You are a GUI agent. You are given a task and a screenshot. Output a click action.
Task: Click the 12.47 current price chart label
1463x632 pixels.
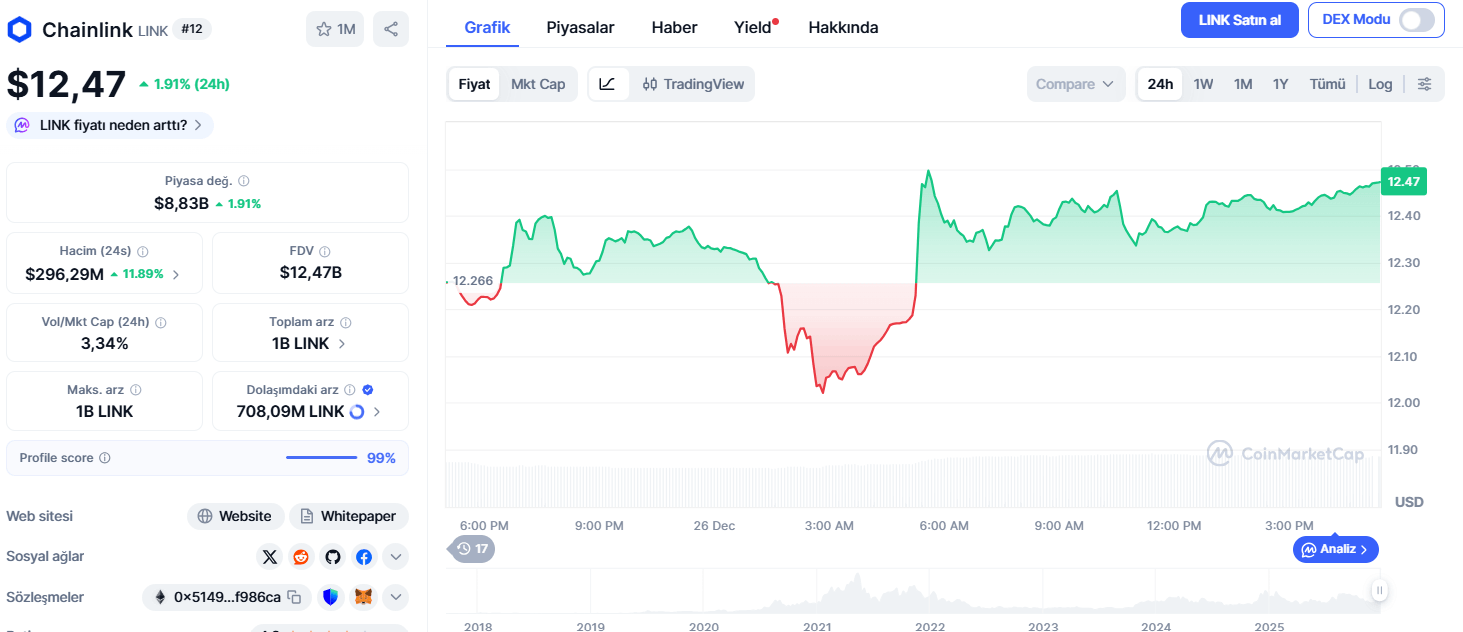tap(1403, 181)
